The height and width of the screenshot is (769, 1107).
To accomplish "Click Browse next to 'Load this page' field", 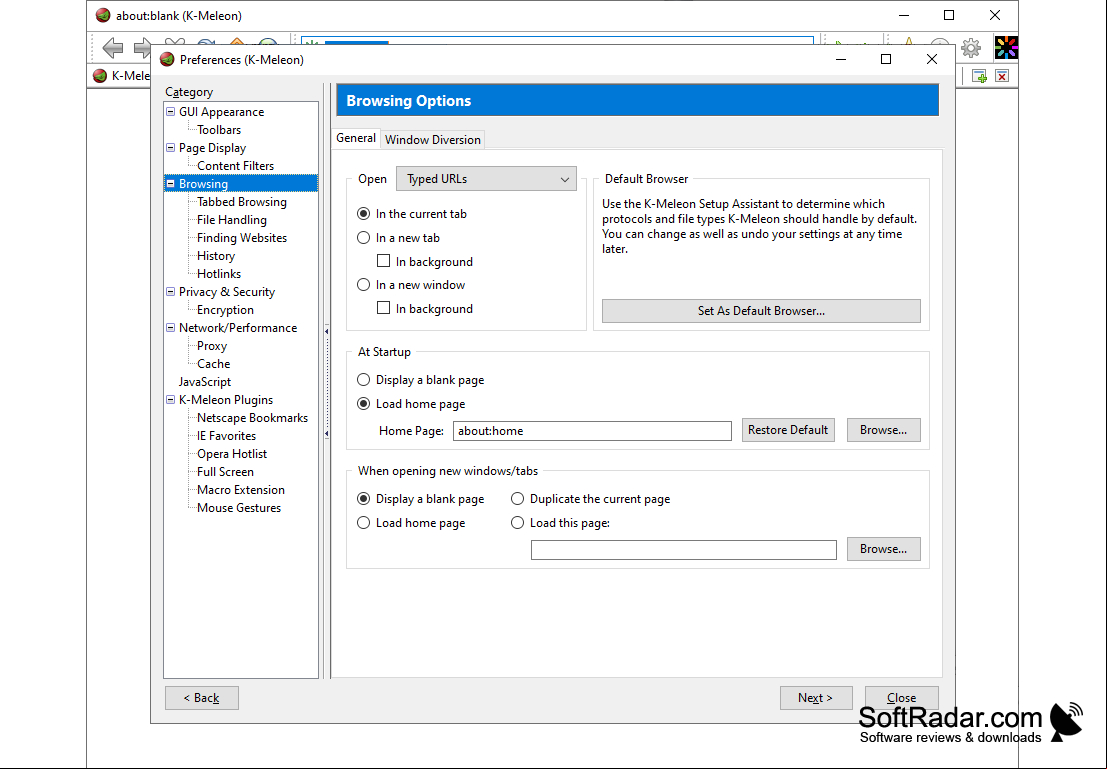I will click(883, 549).
